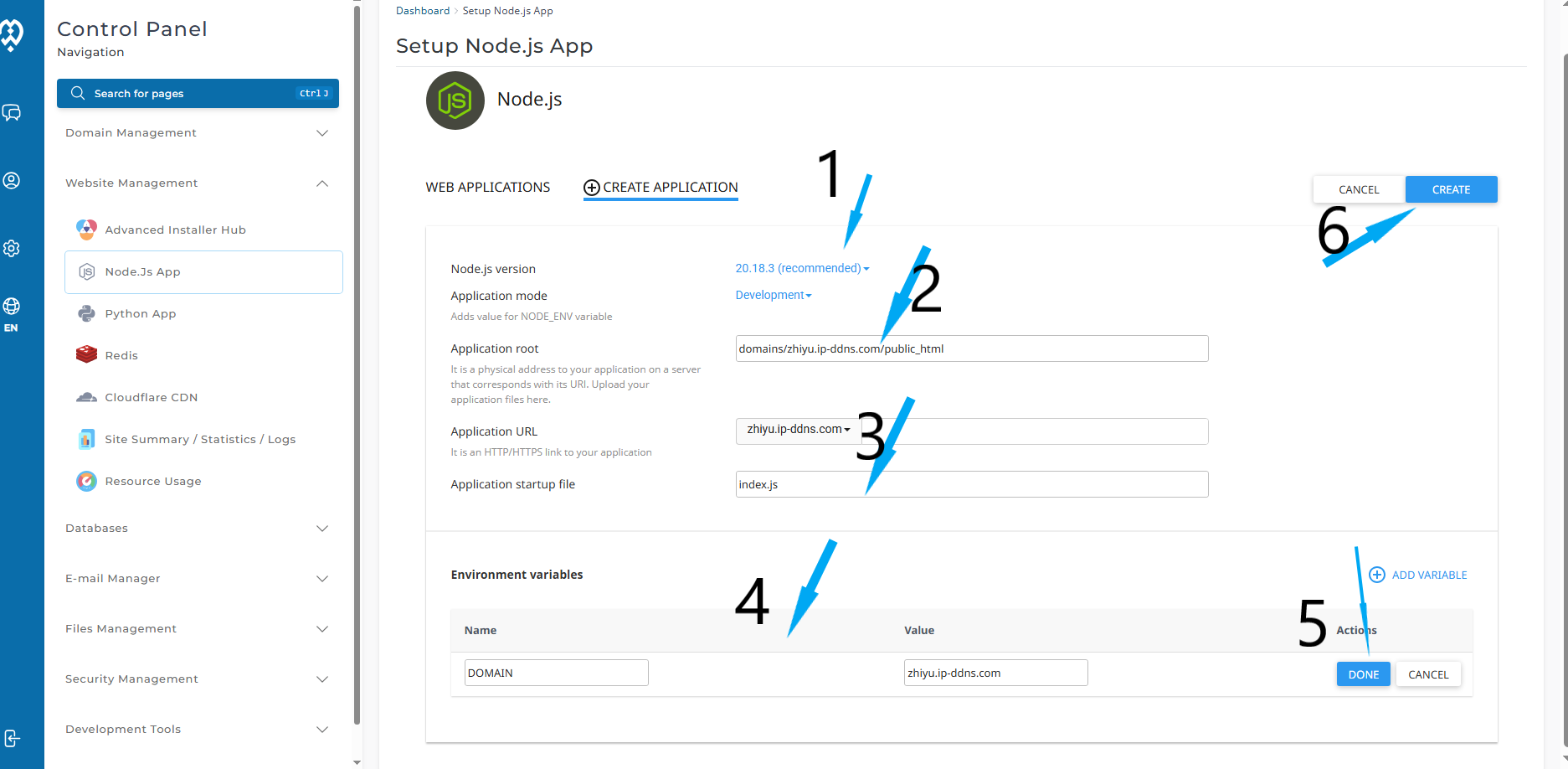Viewport: 1568px width, 769px height.
Task: Open the Python App page icon
Action: [86, 313]
